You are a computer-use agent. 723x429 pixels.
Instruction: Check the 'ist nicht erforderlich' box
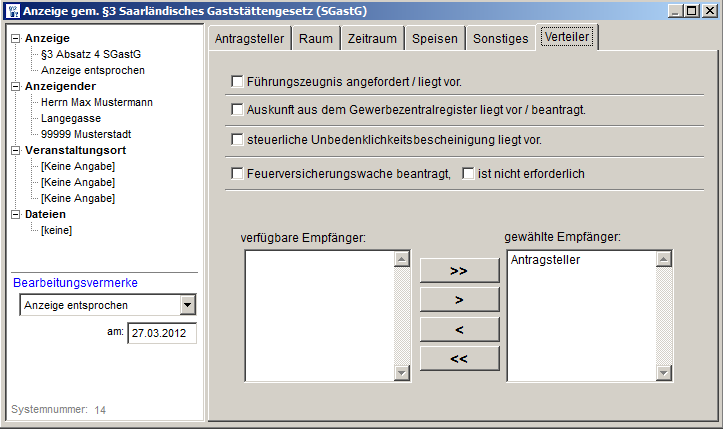(x=468, y=173)
